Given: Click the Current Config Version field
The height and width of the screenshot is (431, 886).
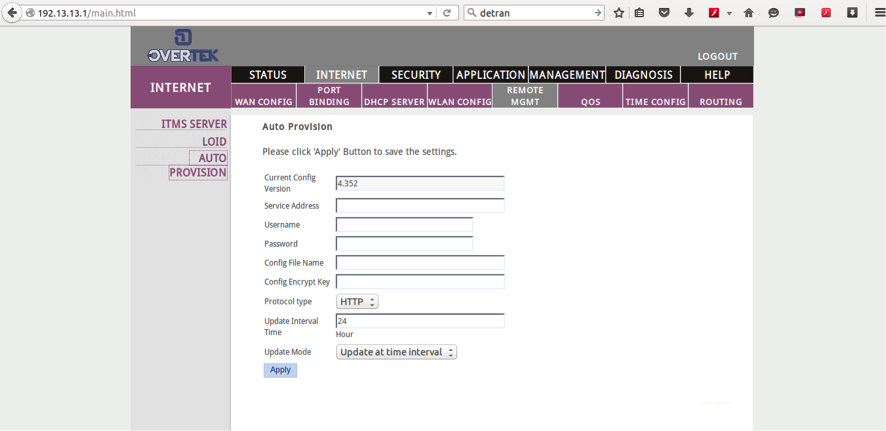Looking at the screenshot, I should point(420,184).
